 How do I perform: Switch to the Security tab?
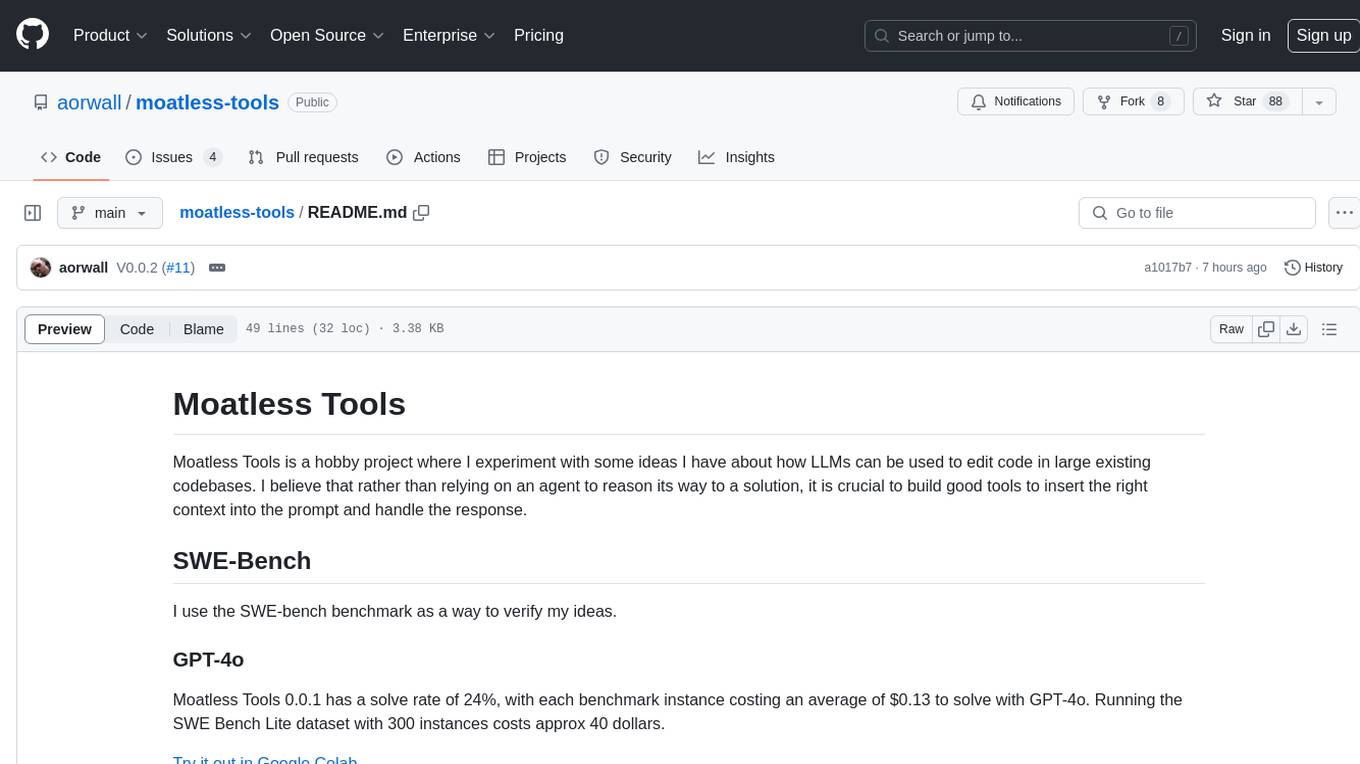point(632,157)
